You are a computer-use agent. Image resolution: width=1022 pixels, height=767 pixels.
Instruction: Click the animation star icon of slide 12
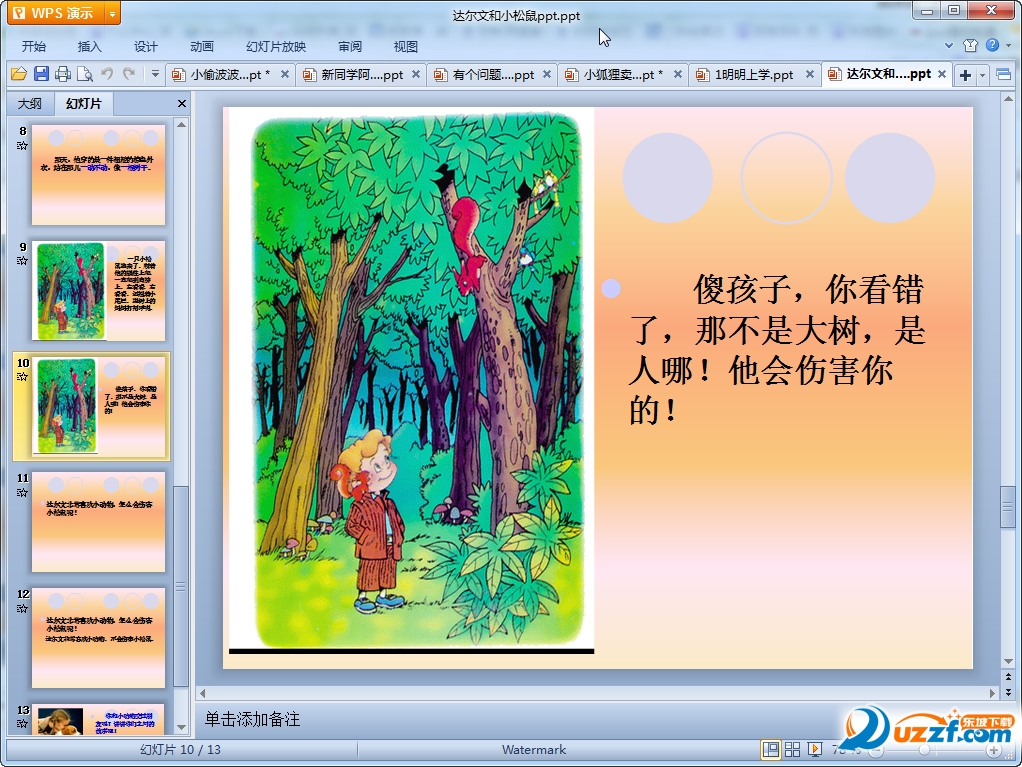[22, 608]
